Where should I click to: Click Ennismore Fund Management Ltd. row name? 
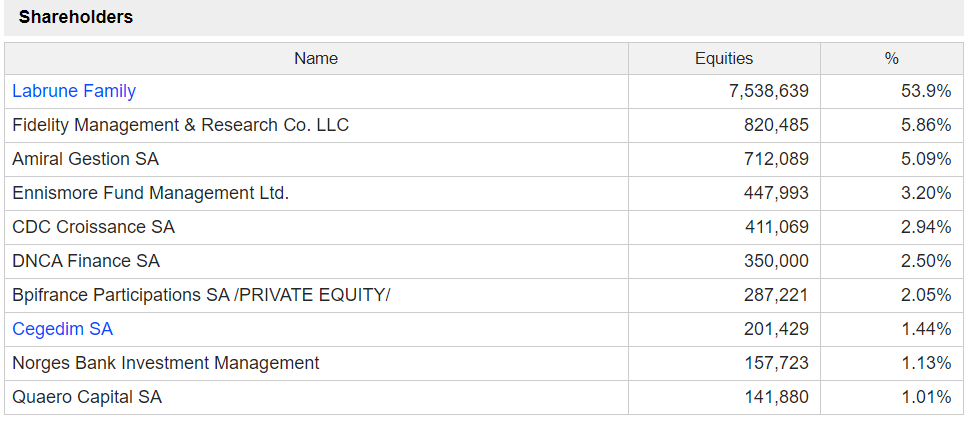click(x=150, y=193)
